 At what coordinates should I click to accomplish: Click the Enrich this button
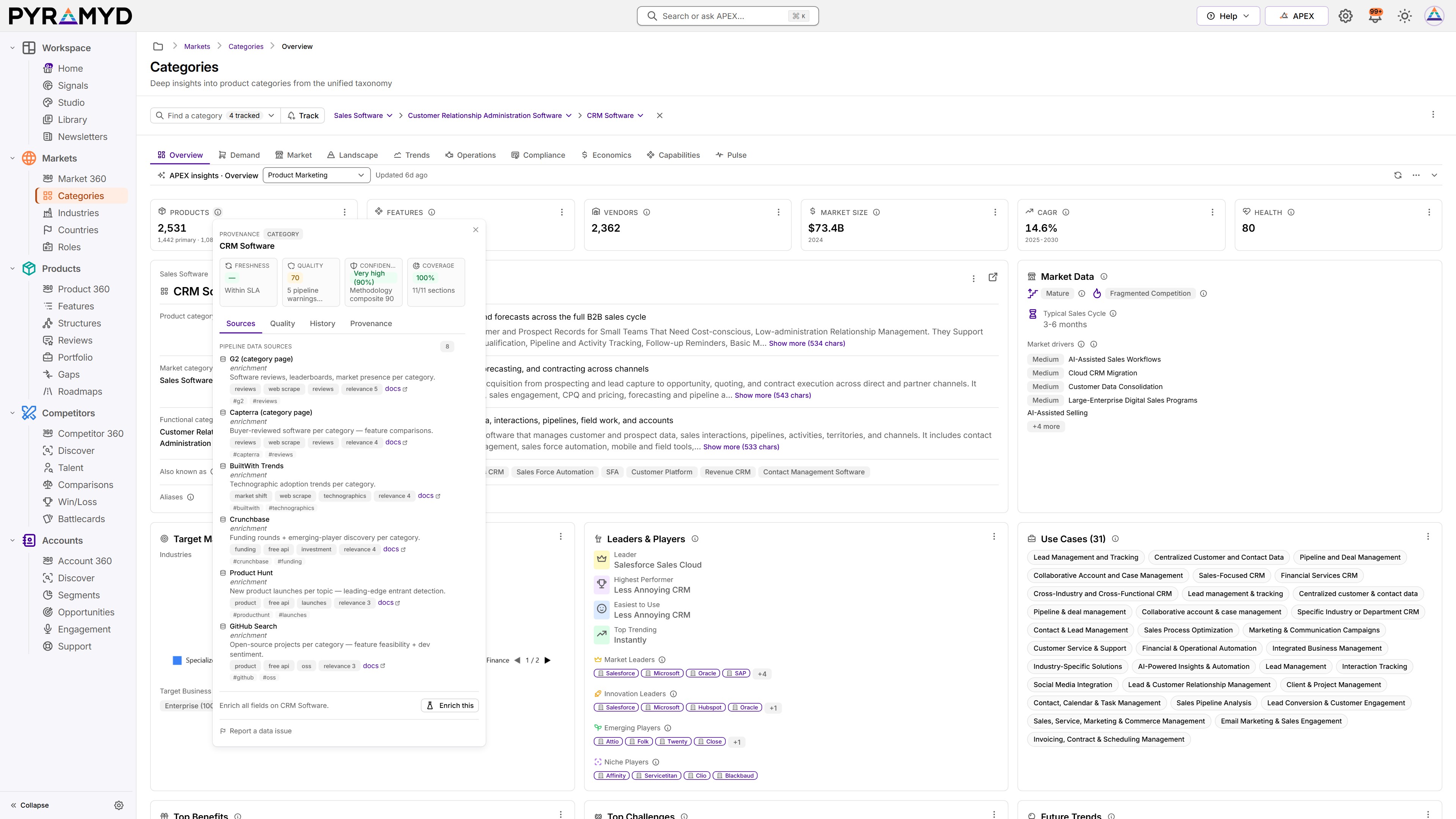450,705
